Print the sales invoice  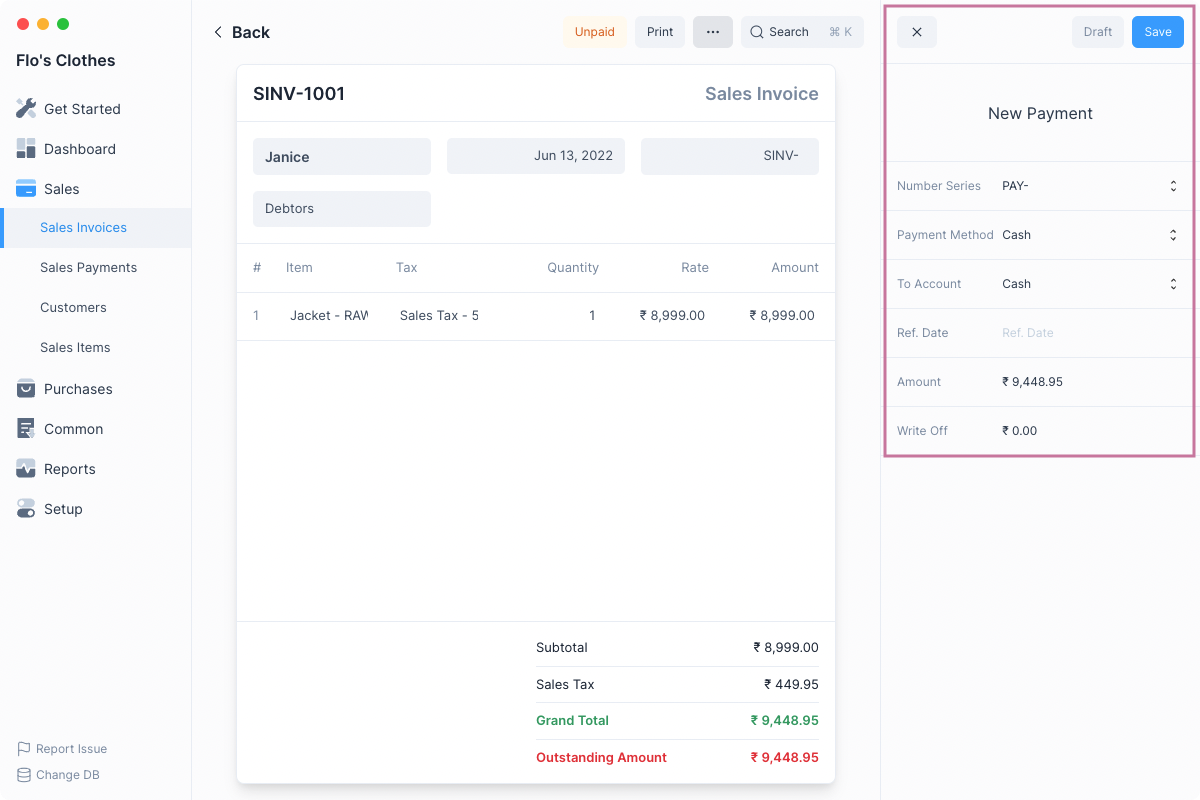pyautogui.click(x=660, y=32)
